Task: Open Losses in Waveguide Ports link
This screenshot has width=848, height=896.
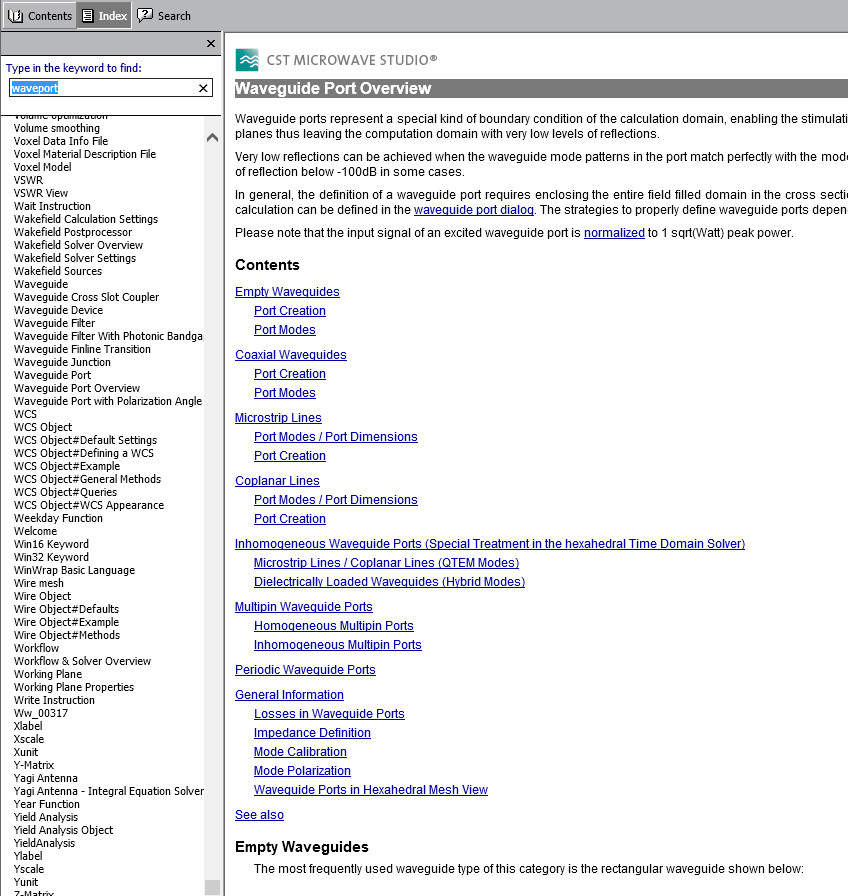Action: [329, 714]
